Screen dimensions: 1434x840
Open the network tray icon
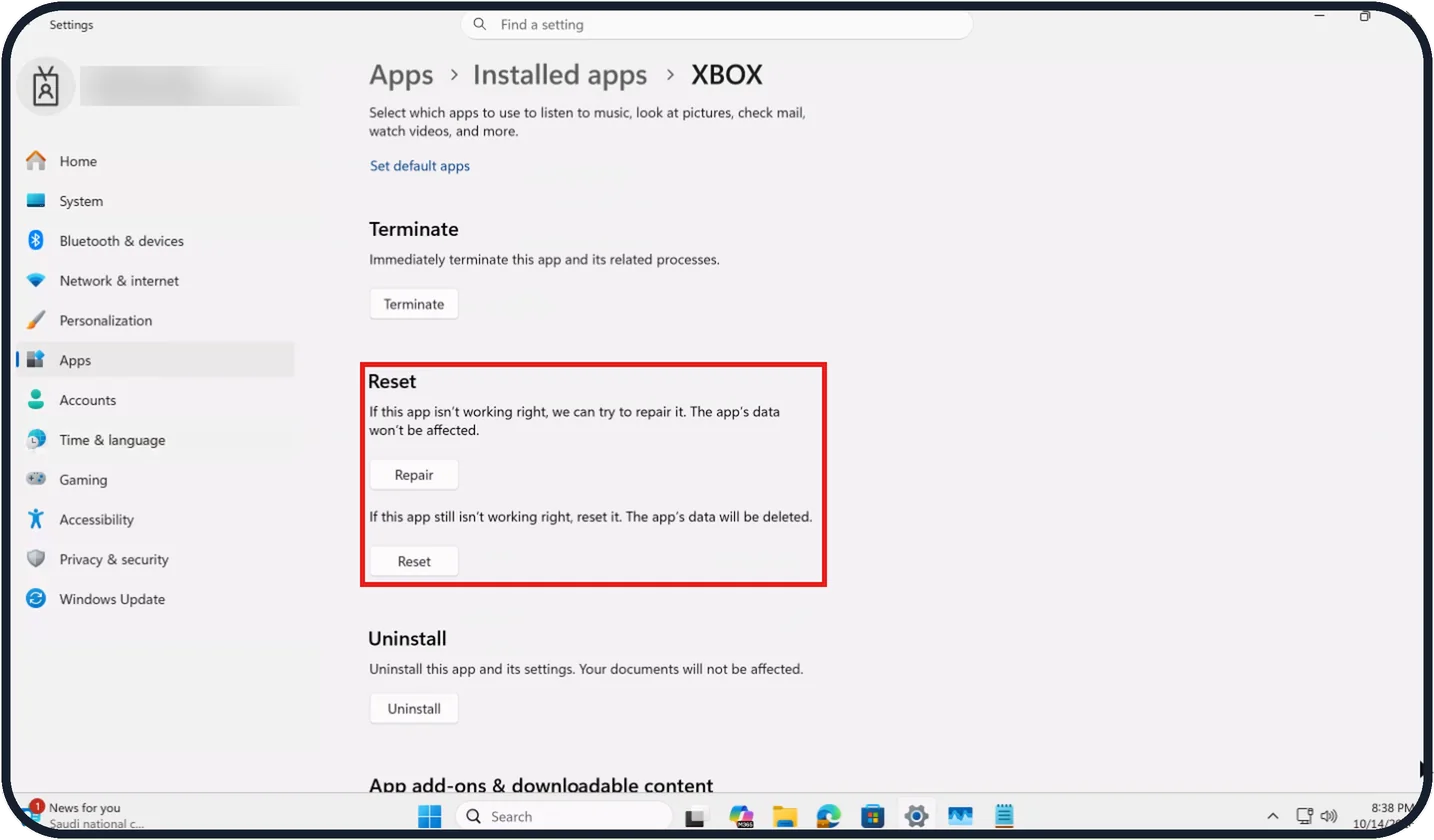(x=1305, y=816)
